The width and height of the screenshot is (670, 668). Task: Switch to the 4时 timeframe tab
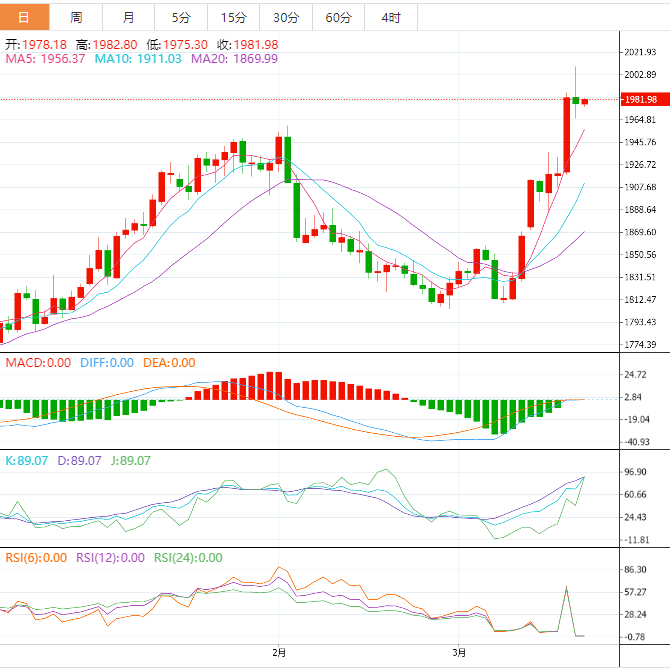(391, 17)
